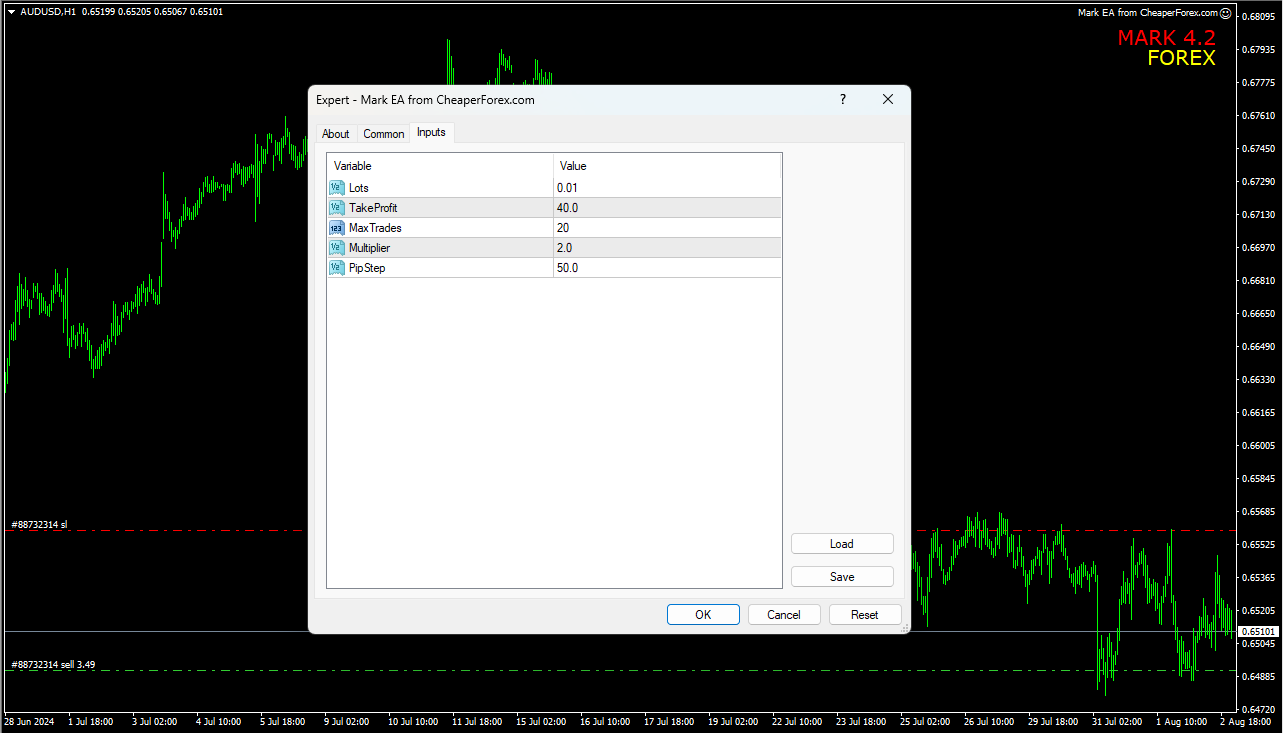Open the chart symbol dropdown arrow beside AUDUSD,H1
1283x733 pixels.
pos(11,12)
